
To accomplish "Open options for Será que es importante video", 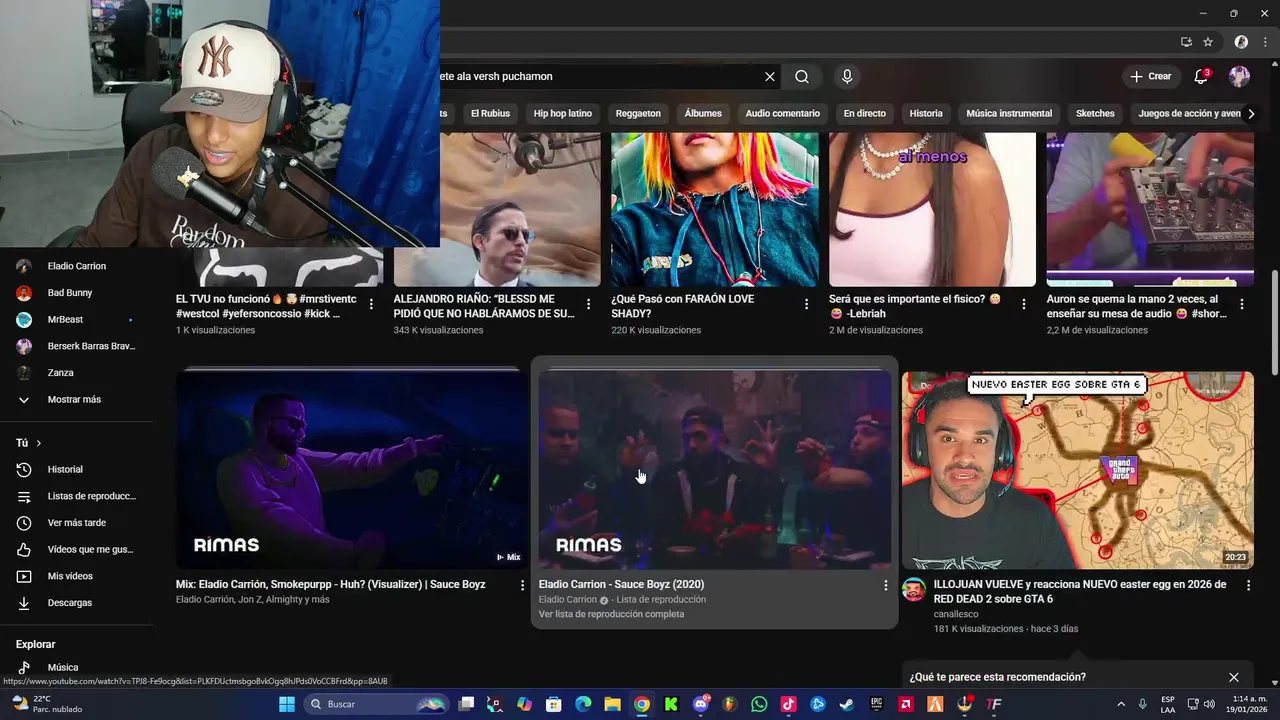I will coord(1024,304).
